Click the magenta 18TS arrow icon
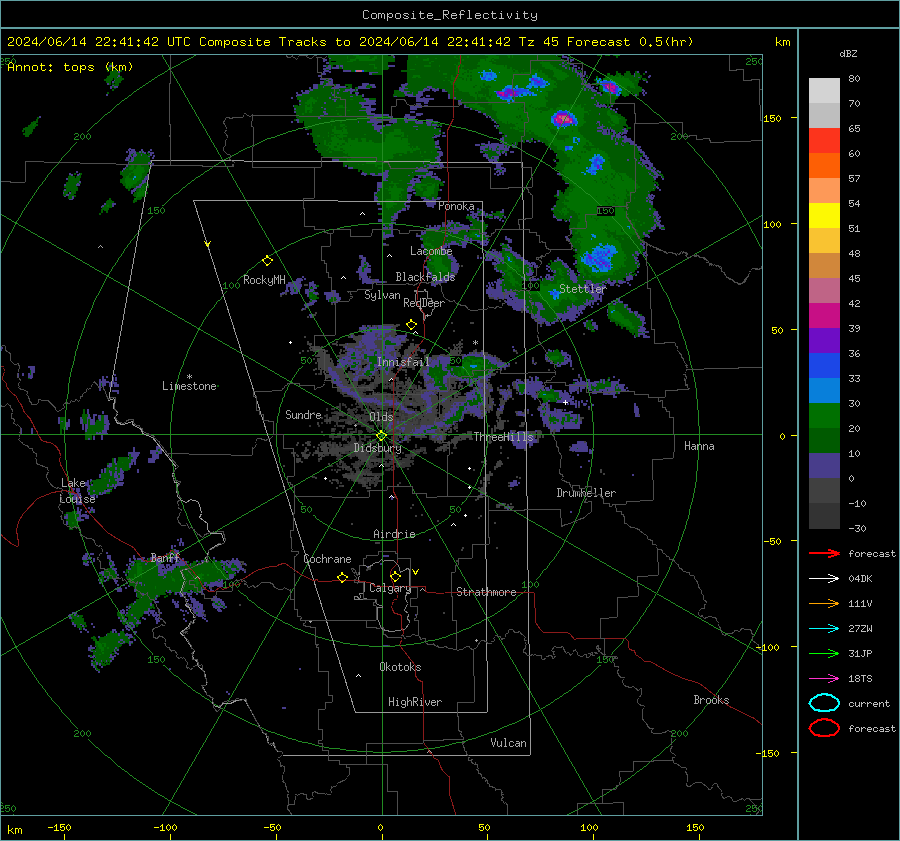900x841 pixels. [824, 679]
